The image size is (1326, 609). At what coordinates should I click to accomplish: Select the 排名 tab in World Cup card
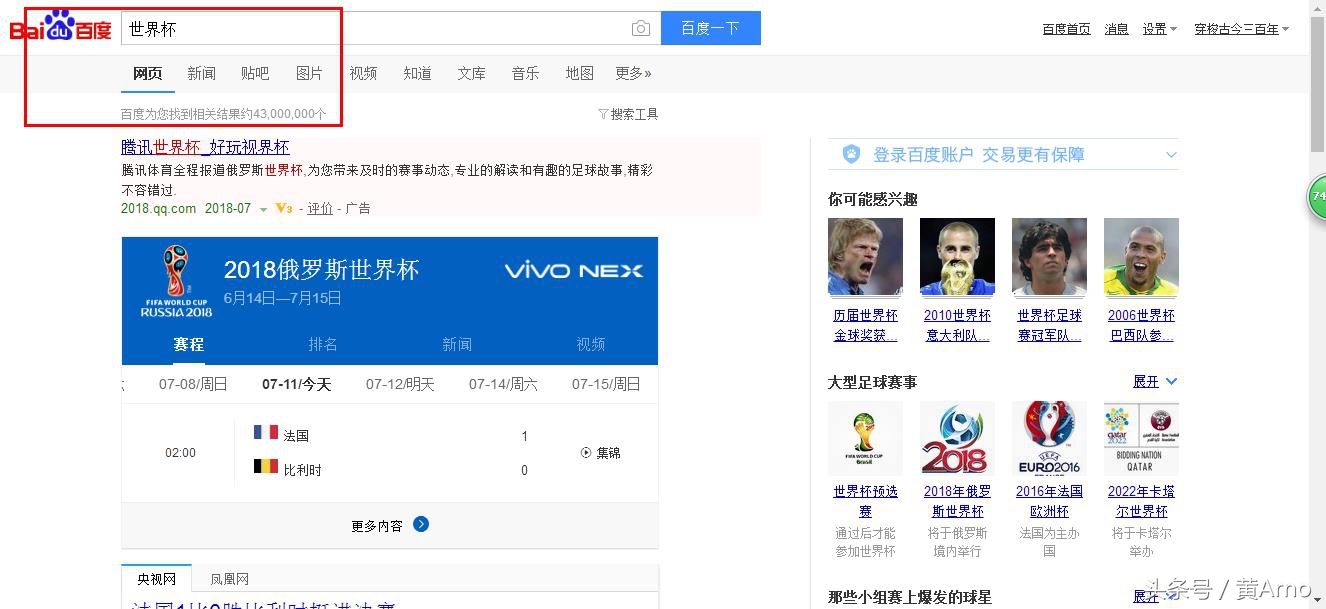323,344
